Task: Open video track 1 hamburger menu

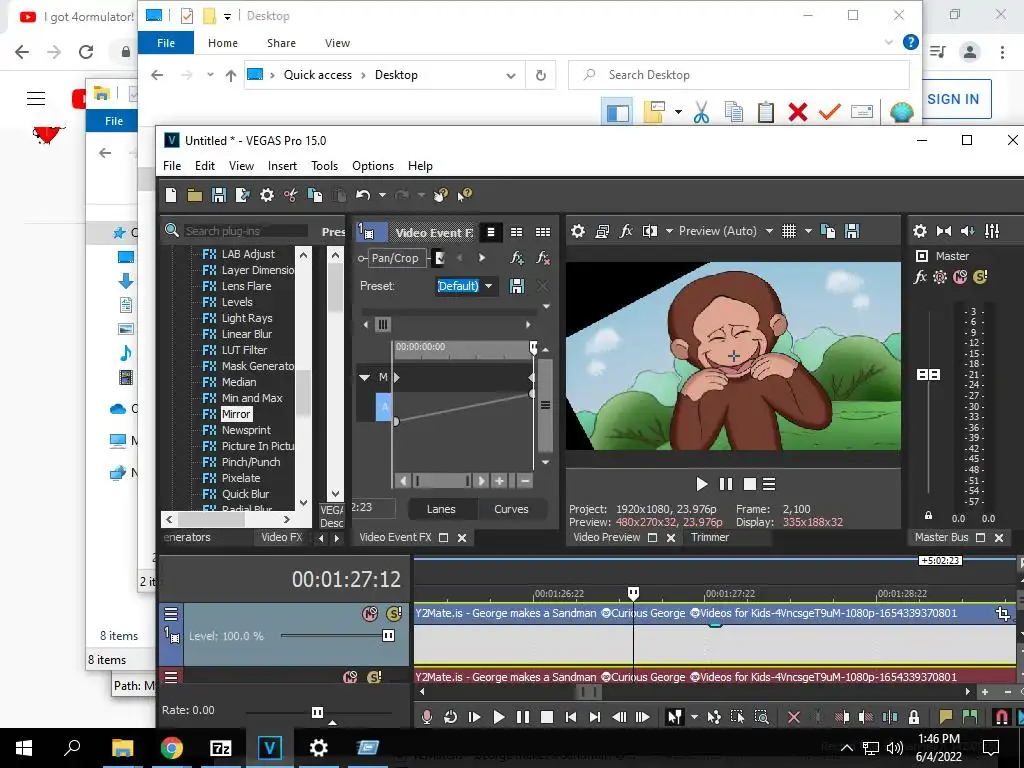Action: coord(171,614)
